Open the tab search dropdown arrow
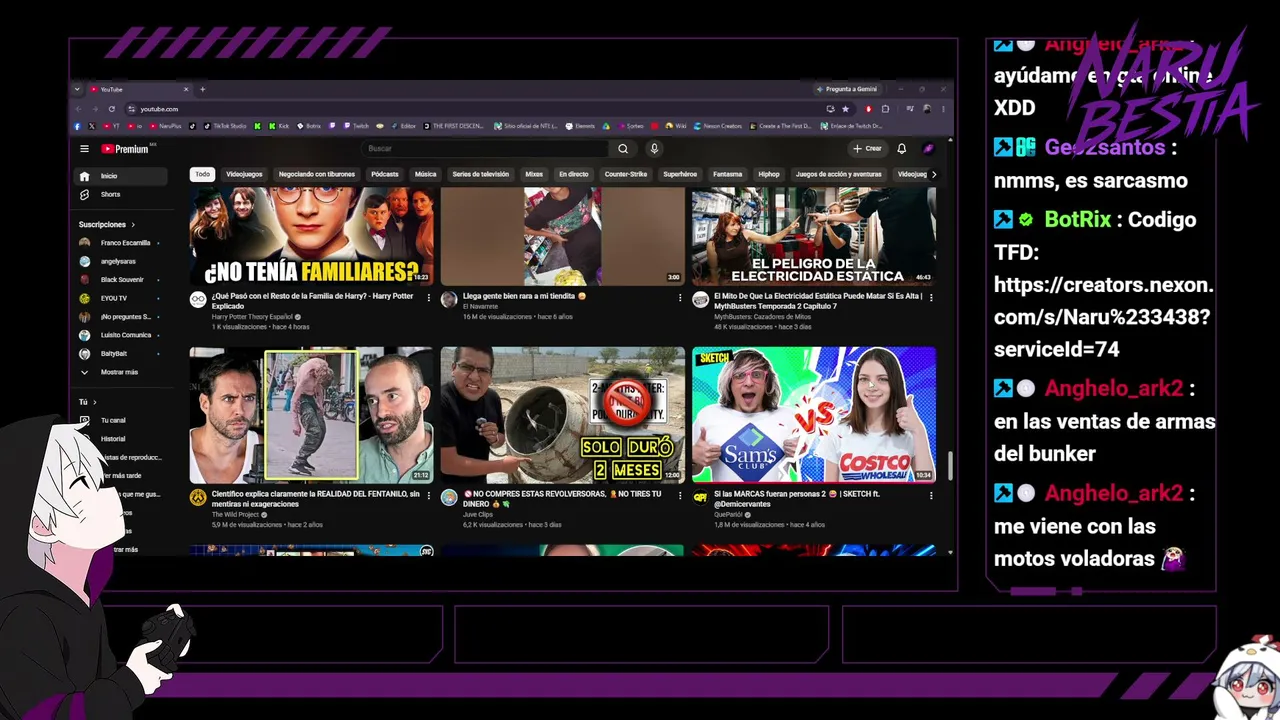This screenshot has width=1280, height=720. [x=77, y=89]
